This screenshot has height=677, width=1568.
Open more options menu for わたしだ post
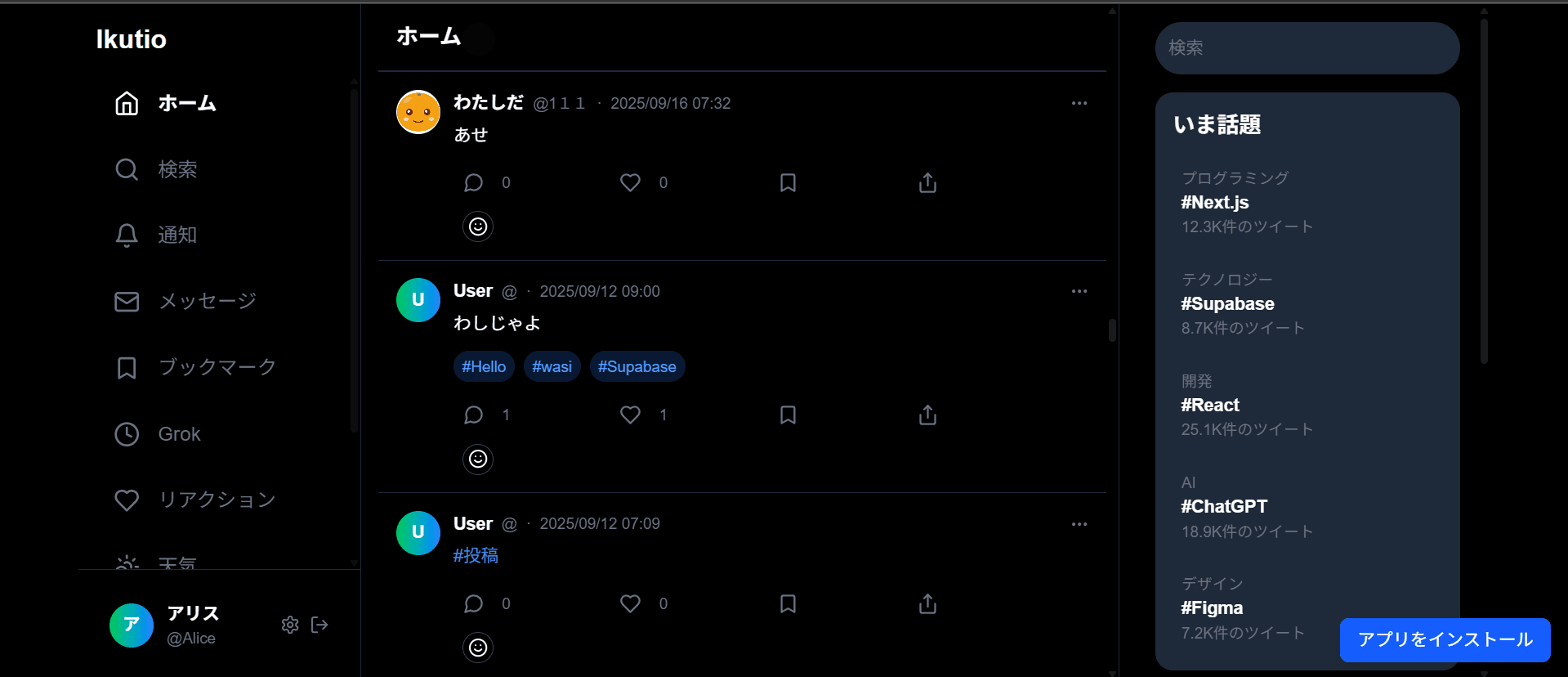coord(1079,103)
